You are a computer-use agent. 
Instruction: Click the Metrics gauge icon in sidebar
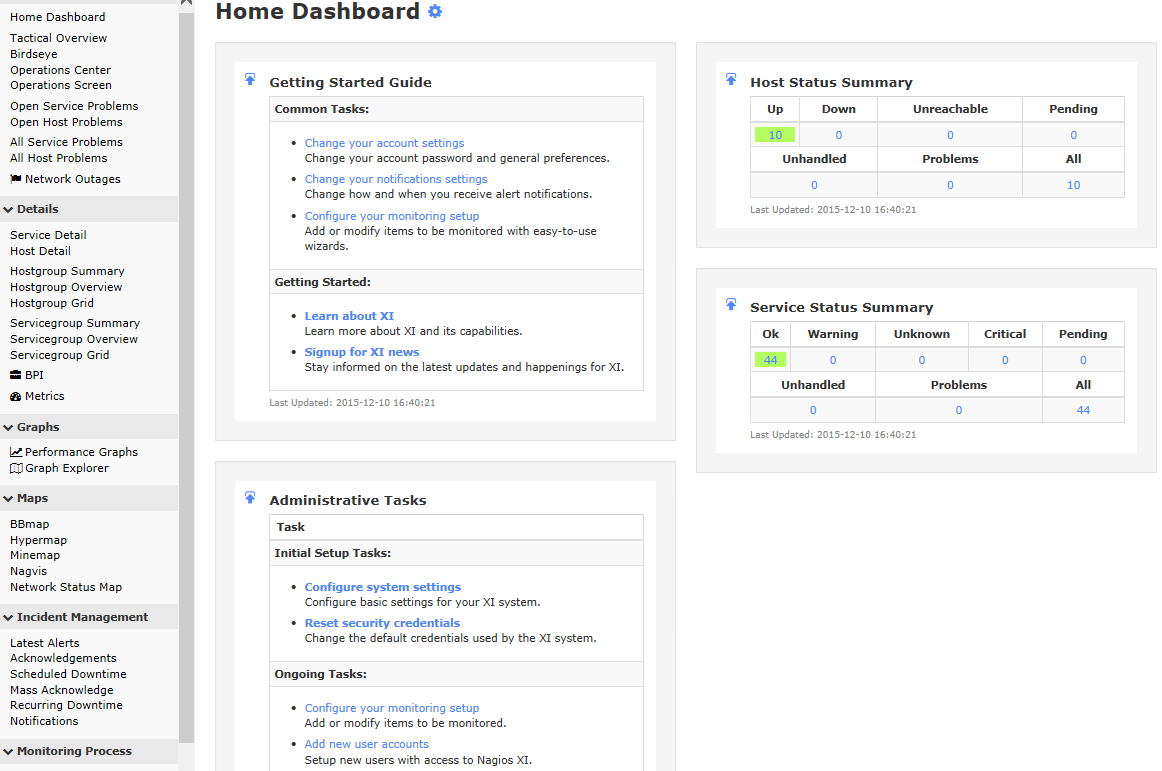(16, 396)
